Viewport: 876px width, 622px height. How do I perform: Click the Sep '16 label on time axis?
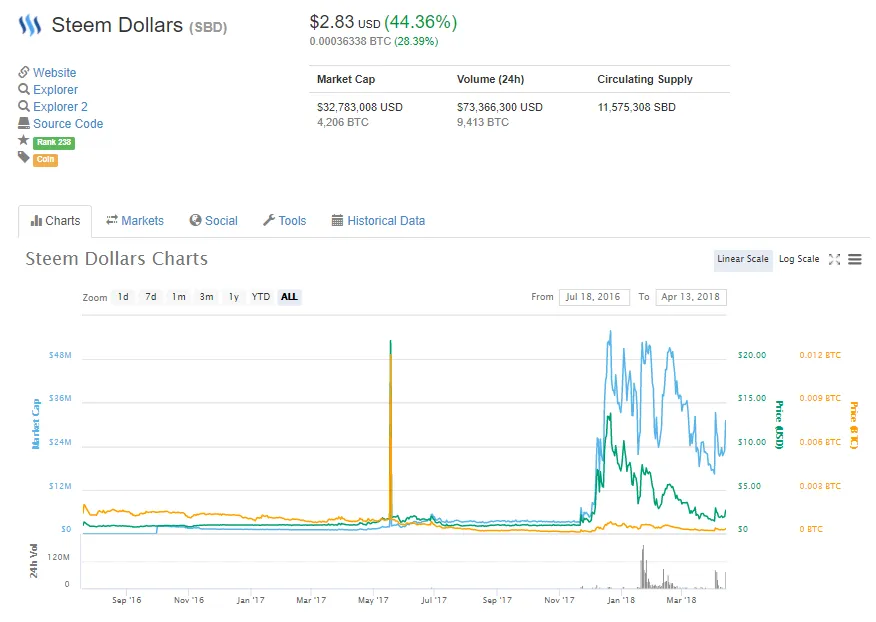coord(126,600)
